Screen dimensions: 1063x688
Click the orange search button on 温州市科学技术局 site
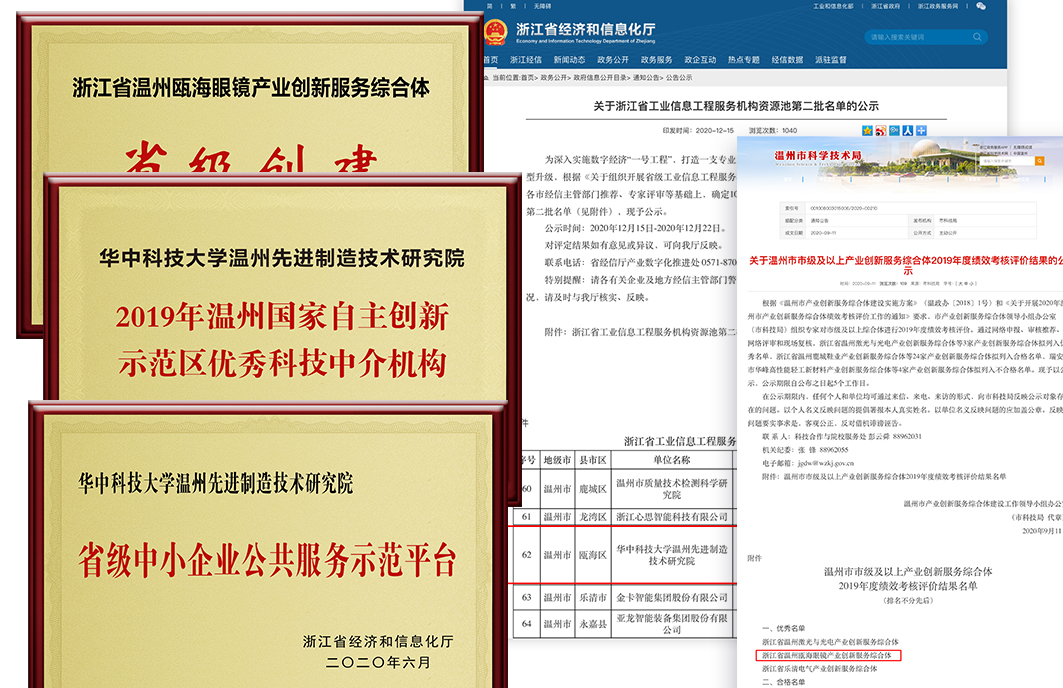(1039, 161)
